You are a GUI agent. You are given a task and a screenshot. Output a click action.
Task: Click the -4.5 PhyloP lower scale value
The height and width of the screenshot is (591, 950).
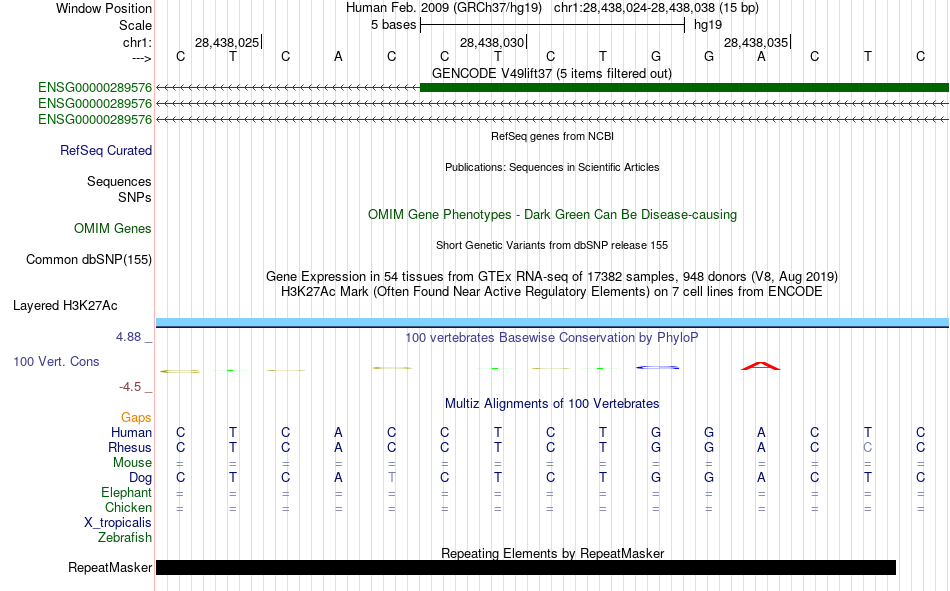click(x=130, y=387)
